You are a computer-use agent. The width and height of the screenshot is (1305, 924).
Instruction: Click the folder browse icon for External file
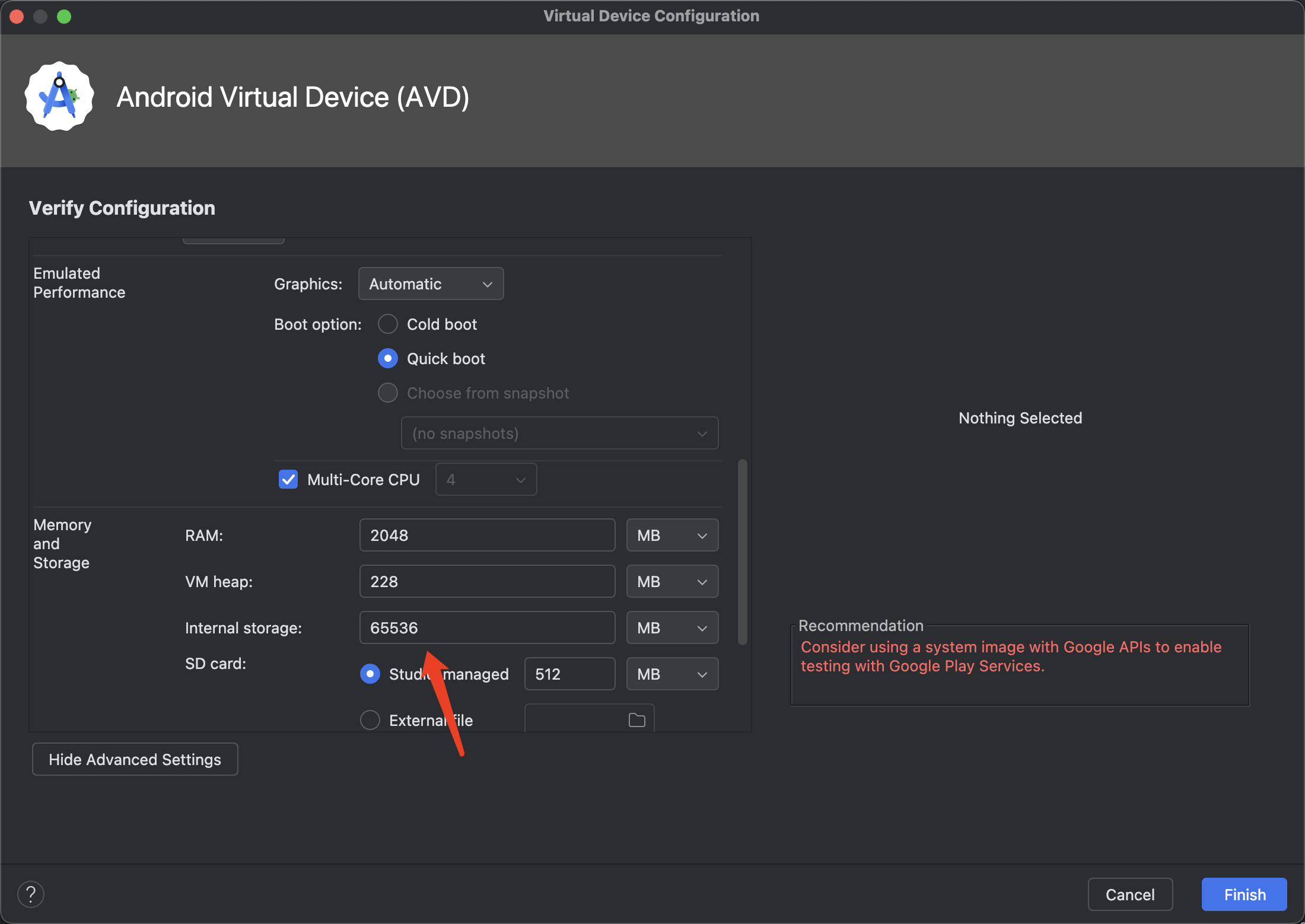pos(636,720)
